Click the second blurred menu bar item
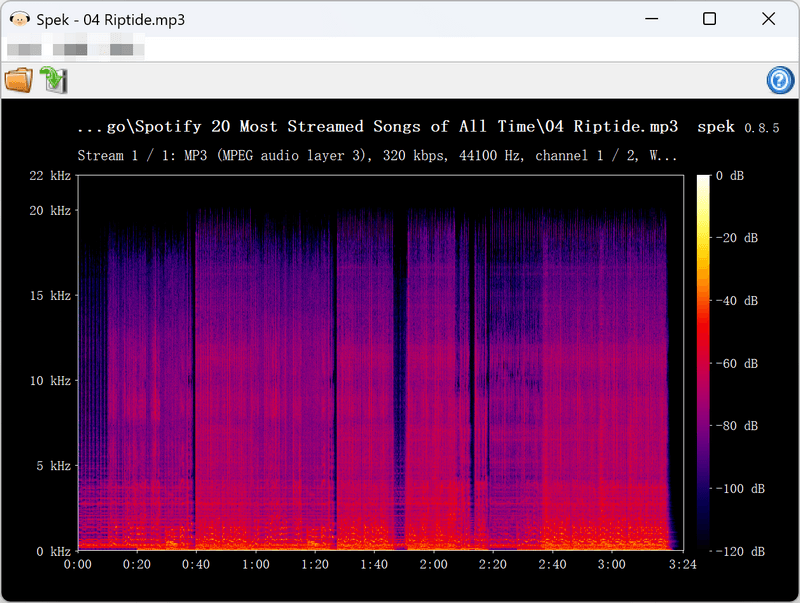This screenshot has height=603, width=800. pyautogui.click(x=70, y=49)
